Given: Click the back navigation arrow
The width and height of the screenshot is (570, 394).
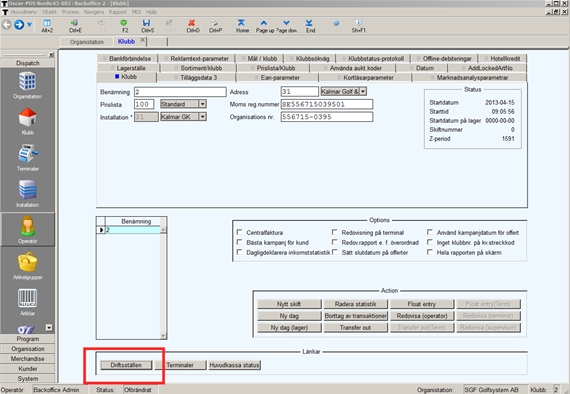Looking at the screenshot, I should click(x=7, y=25).
